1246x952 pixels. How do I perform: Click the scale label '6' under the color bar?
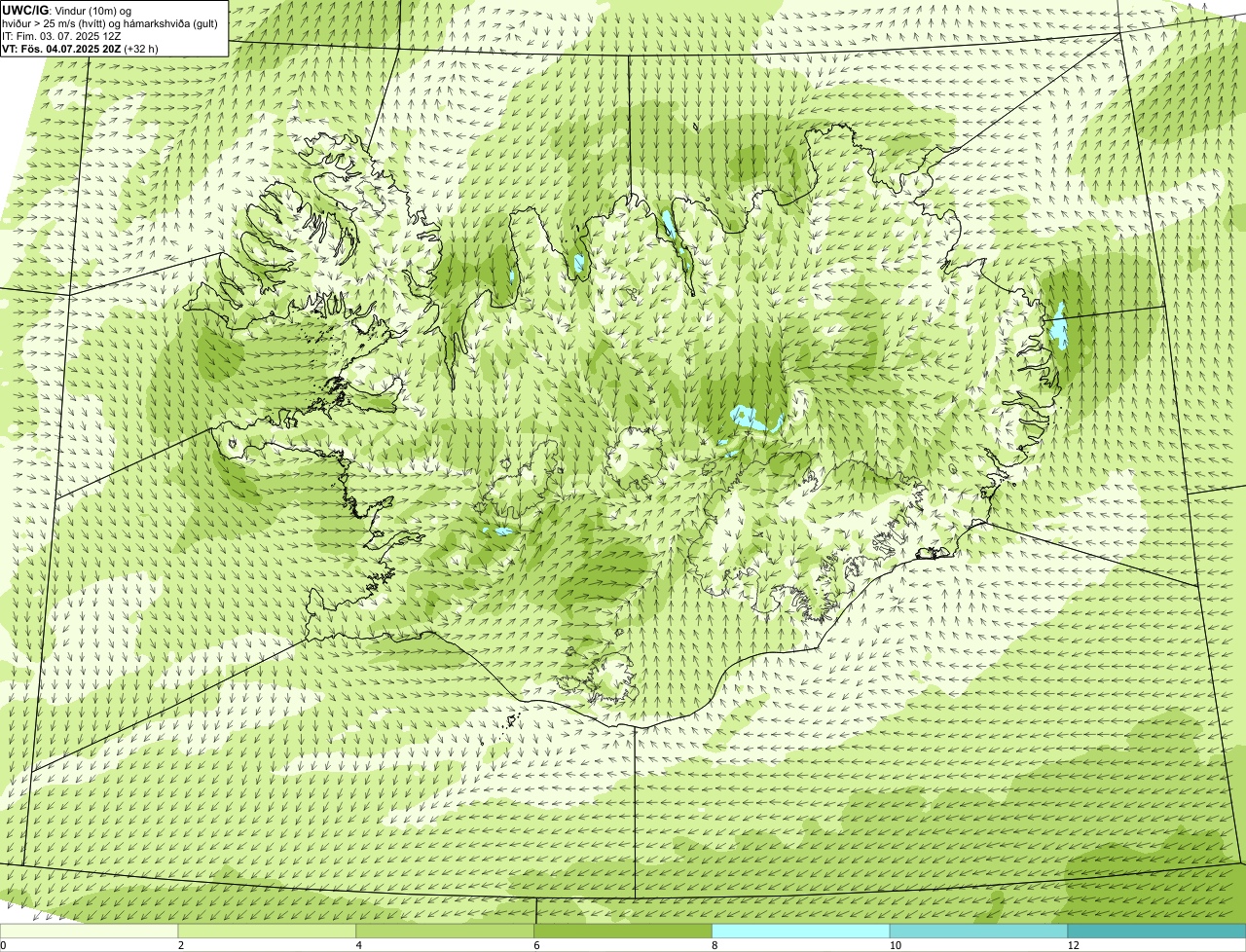coord(535,945)
